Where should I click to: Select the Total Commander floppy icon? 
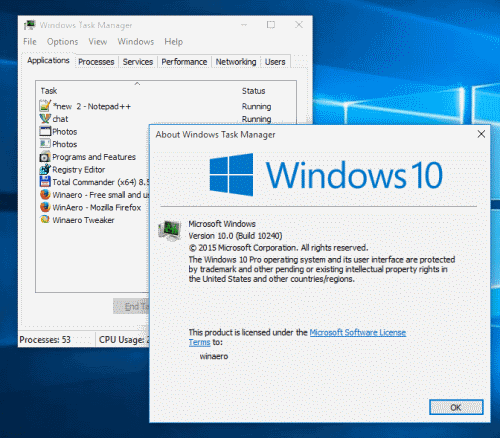45,182
